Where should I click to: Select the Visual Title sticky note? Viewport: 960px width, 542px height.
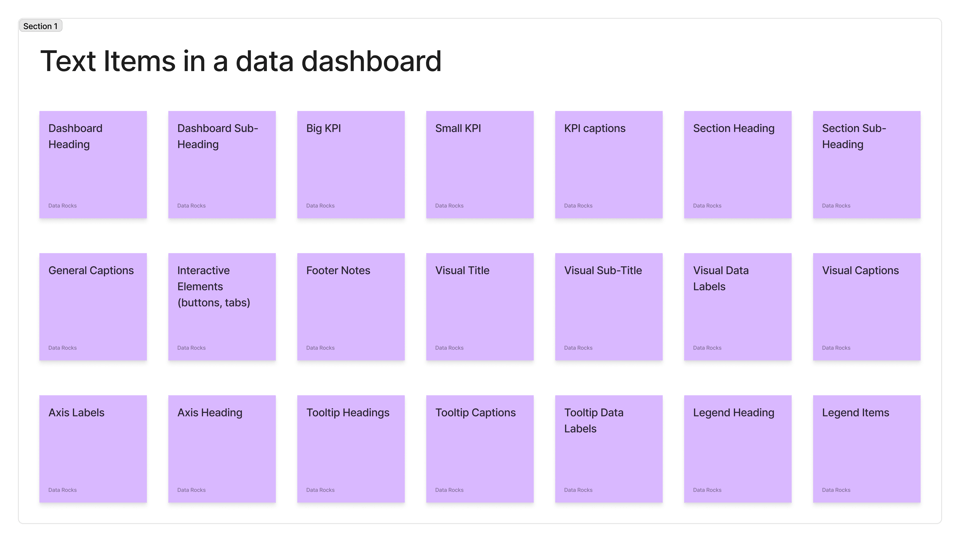(x=480, y=307)
